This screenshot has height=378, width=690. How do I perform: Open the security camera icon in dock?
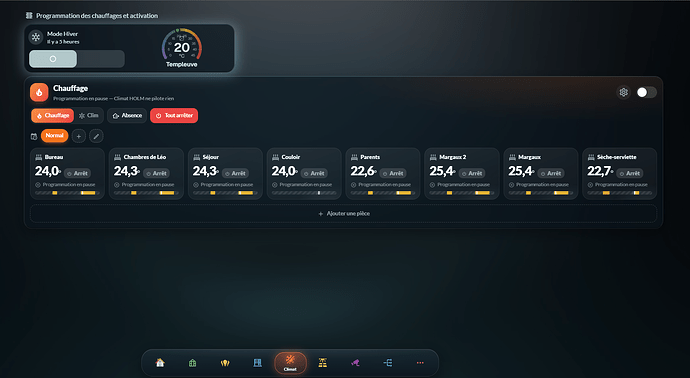pos(355,363)
